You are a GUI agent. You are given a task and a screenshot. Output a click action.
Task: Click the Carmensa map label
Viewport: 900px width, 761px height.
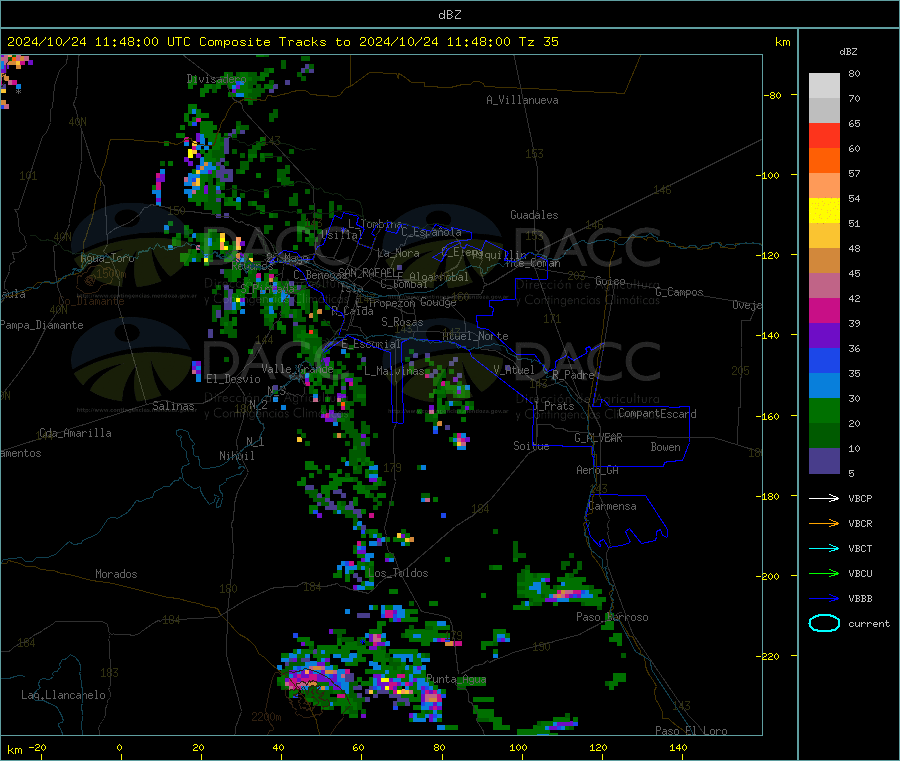coord(612,506)
